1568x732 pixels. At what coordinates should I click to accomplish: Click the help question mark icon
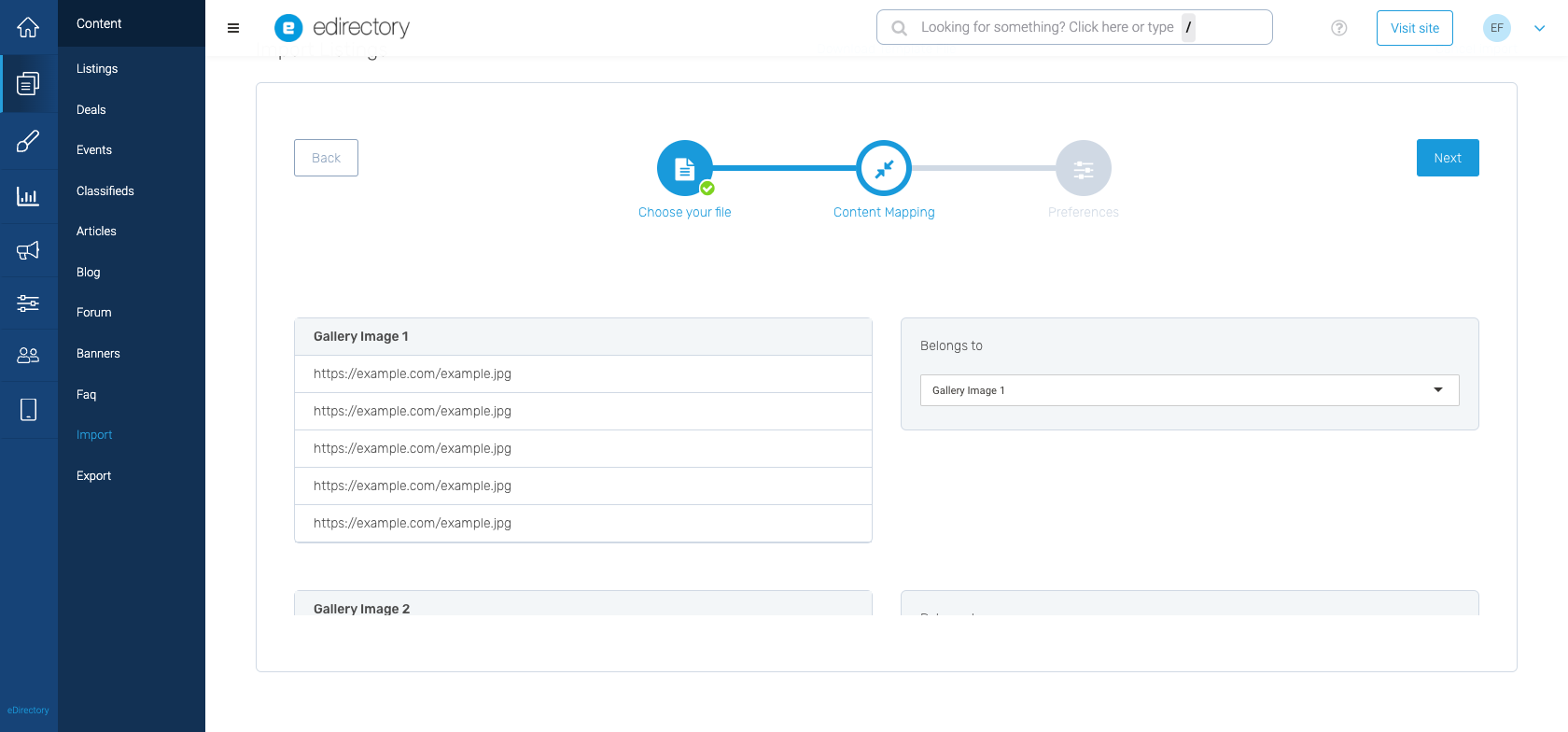[x=1338, y=28]
